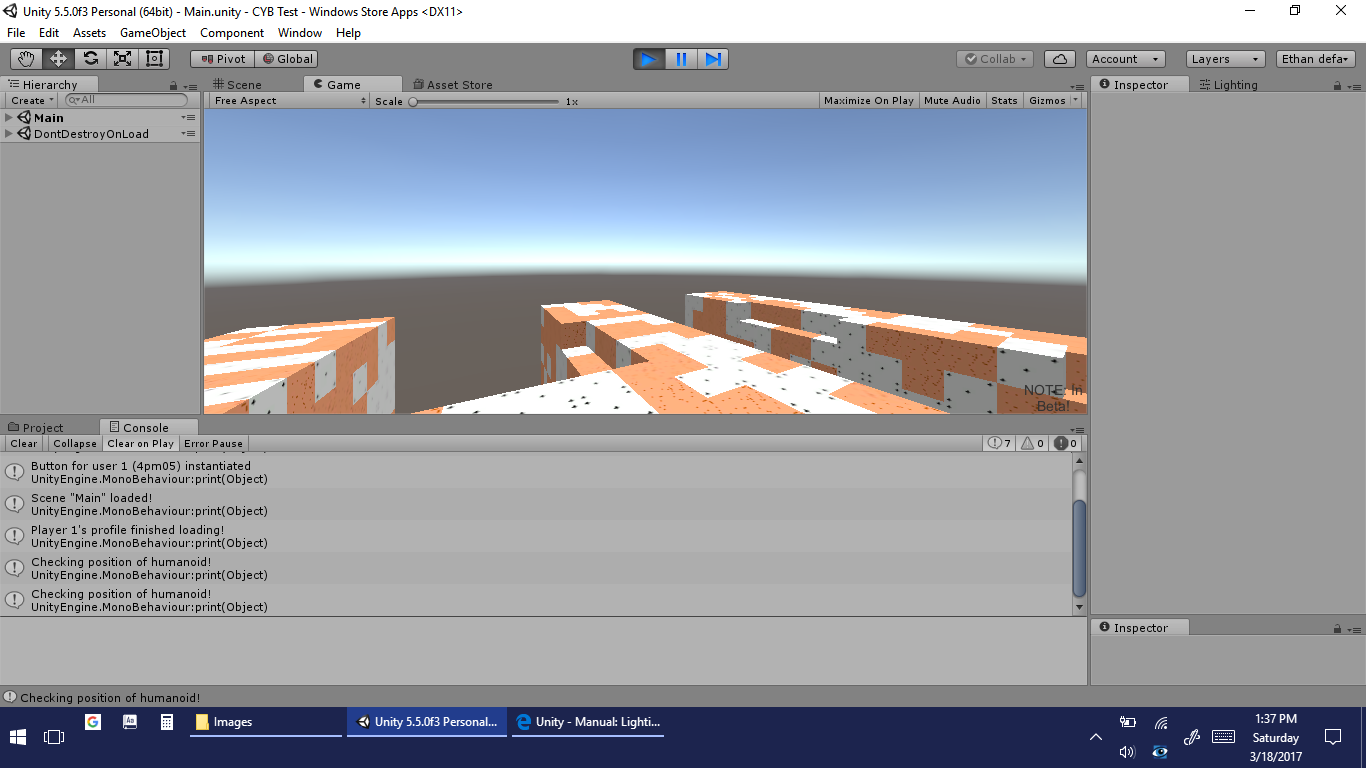Open Microsoft Edge Unity Manual in taskbar
The width and height of the screenshot is (1366, 768).
[x=587, y=722]
